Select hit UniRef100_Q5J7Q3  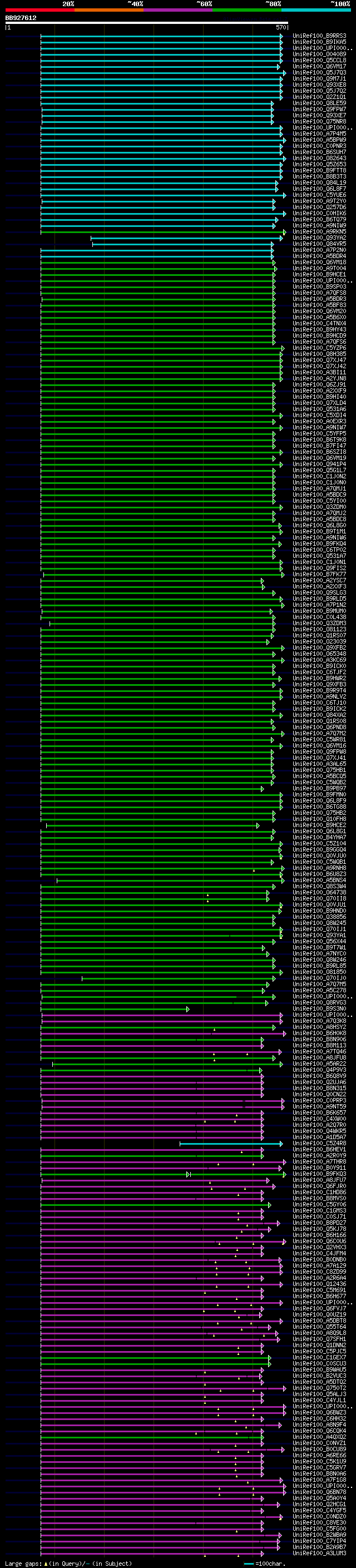pos(319,72)
